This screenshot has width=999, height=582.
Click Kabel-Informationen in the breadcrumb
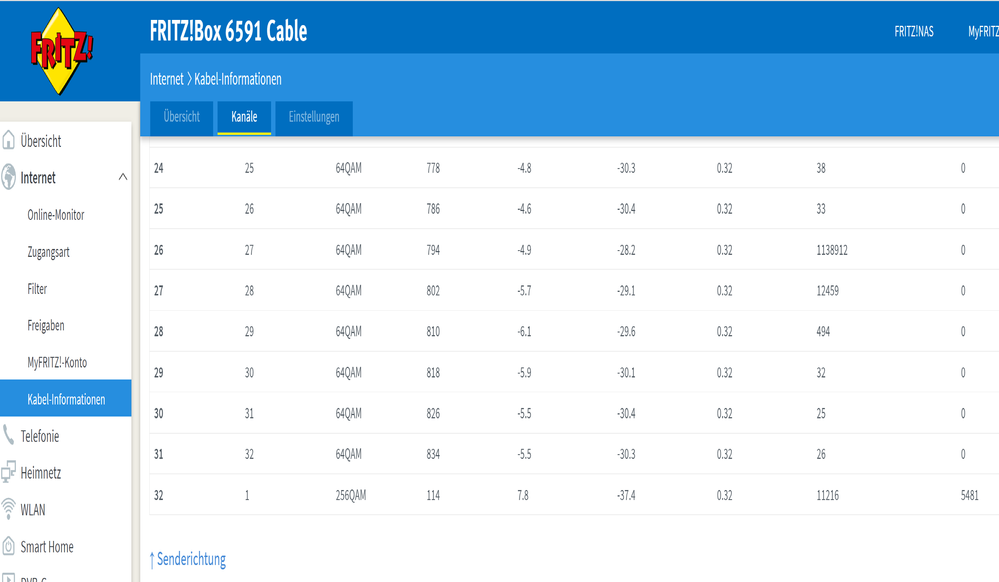tap(238, 79)
